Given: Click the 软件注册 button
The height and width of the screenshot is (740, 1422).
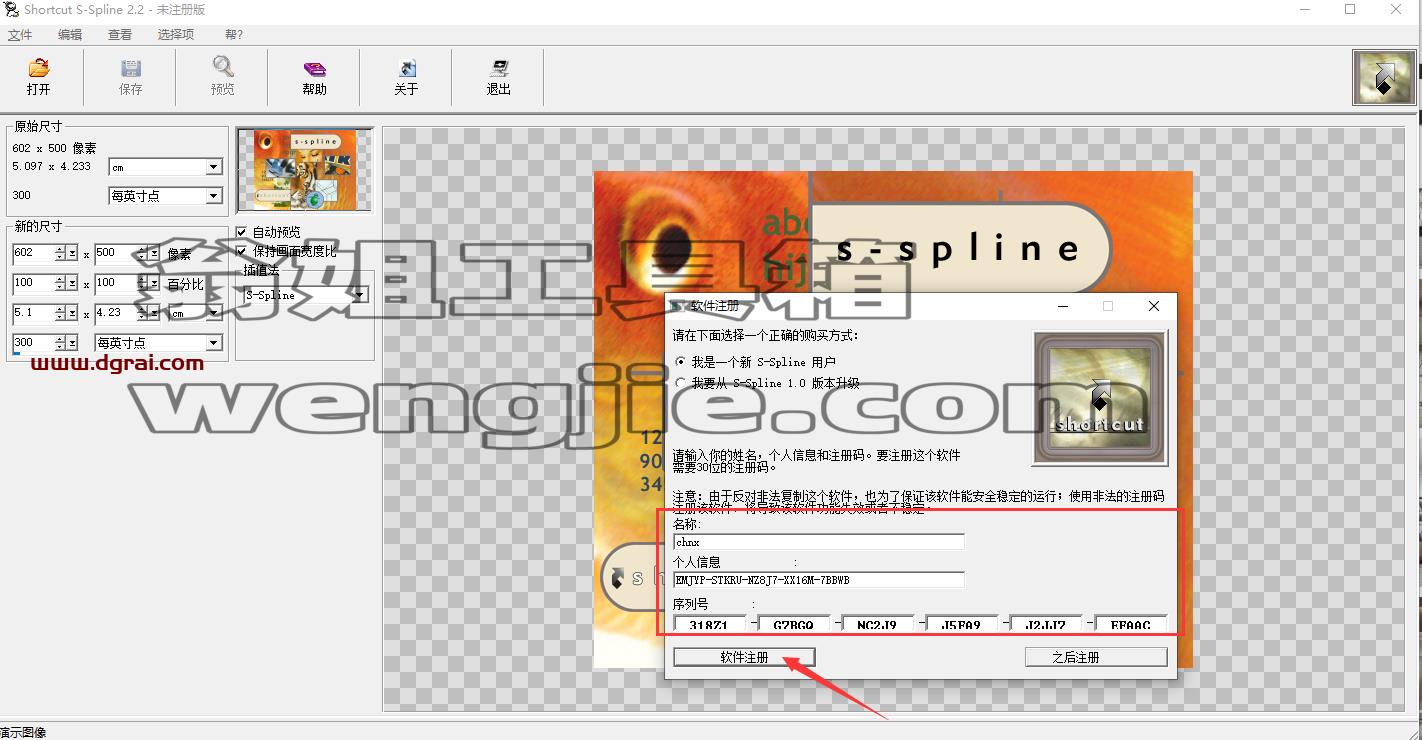Looking at the screenshot, I should coord(744,657).
